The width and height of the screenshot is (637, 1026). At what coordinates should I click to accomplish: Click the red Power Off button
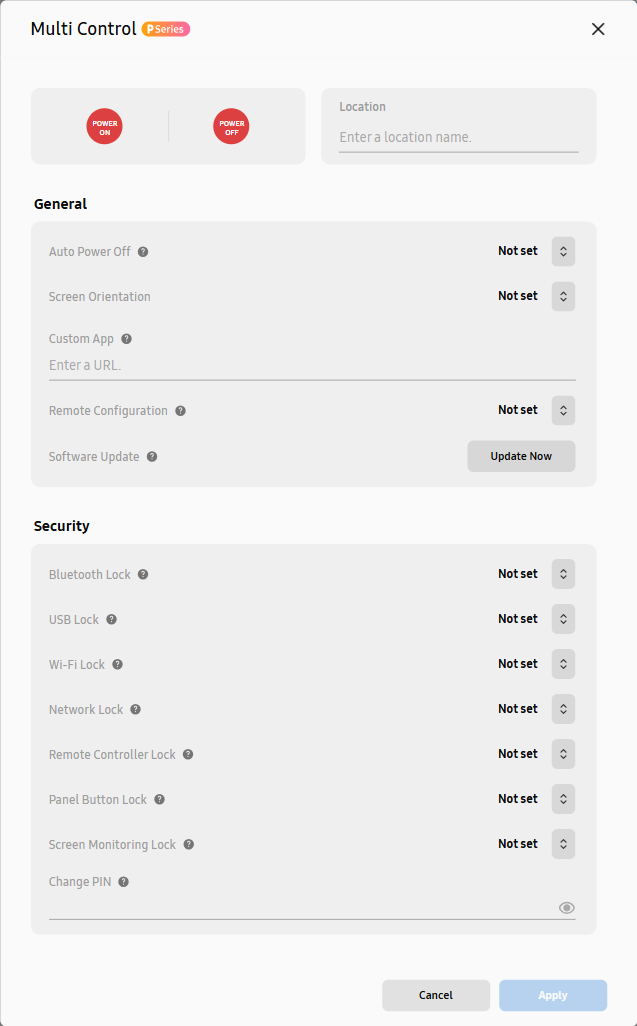pos(232,126)
